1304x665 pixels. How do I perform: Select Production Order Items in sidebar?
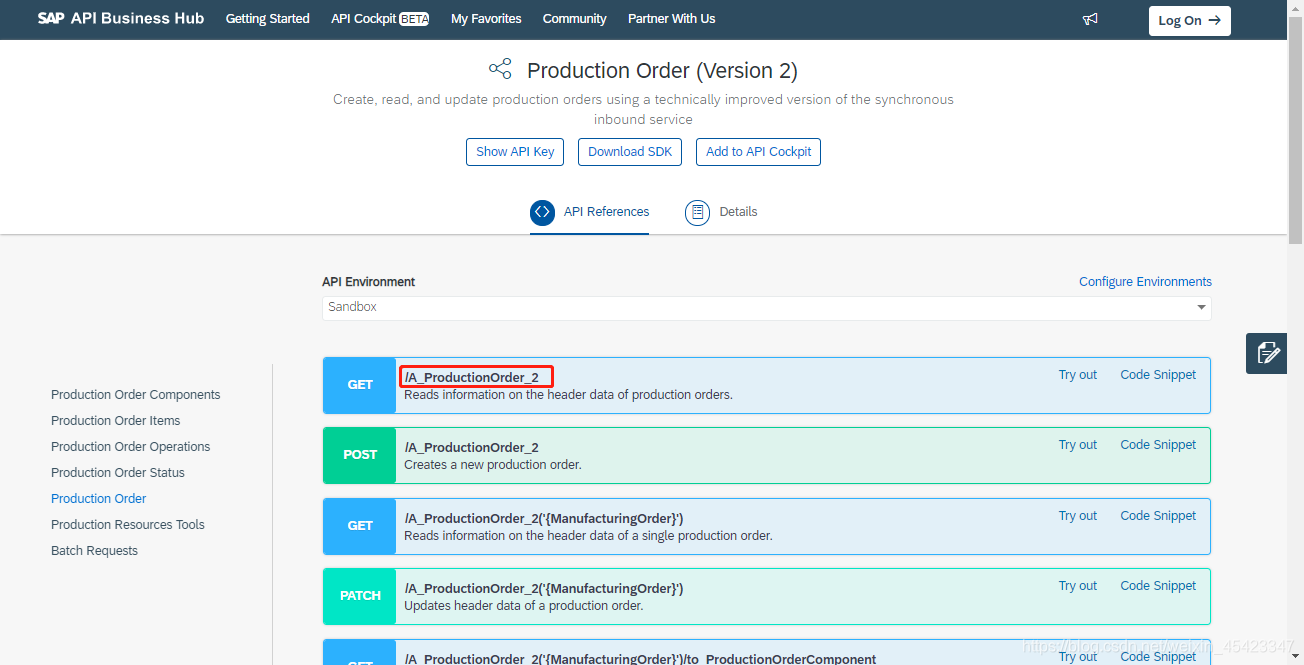click(x=115, y=421)
